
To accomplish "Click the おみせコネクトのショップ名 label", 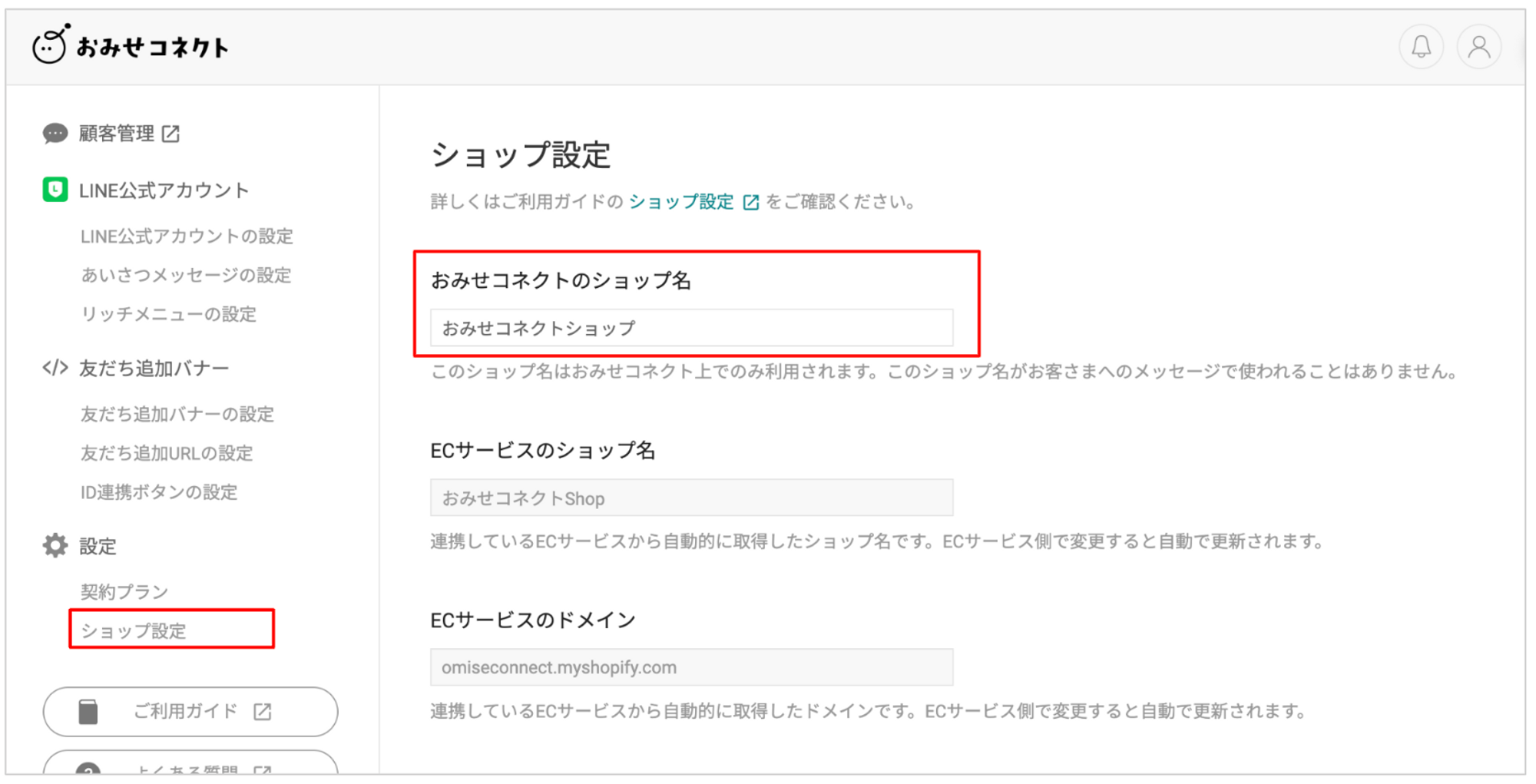I will pos(561,280).
